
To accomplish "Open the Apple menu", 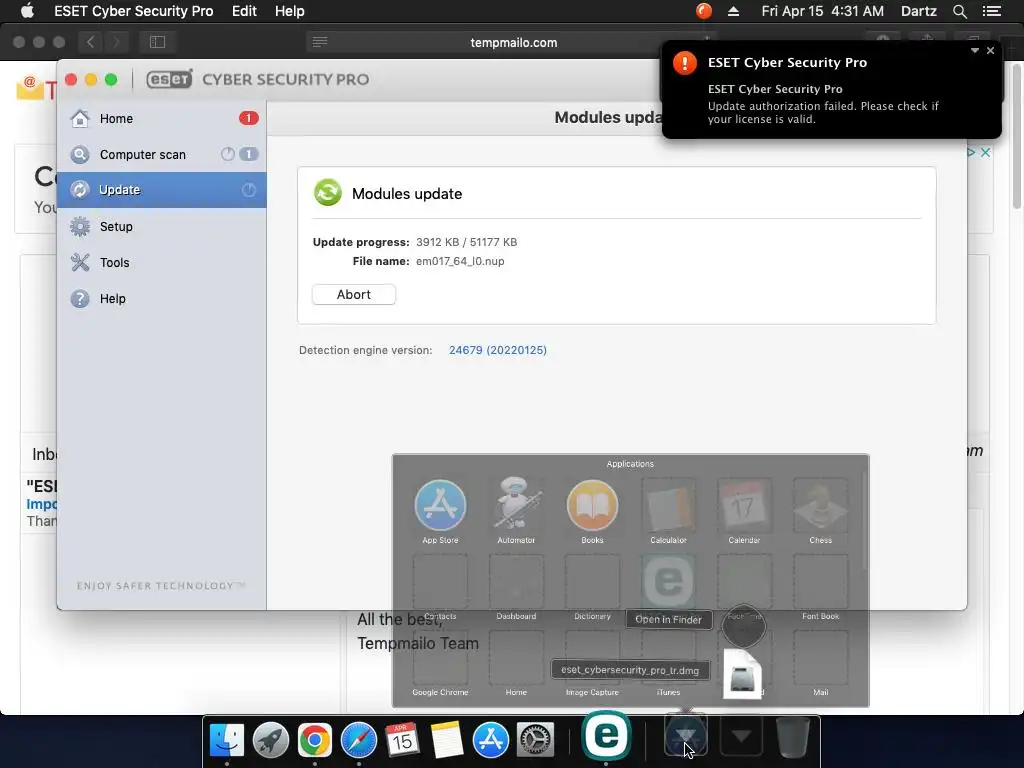I will click(x=27, y=11).
